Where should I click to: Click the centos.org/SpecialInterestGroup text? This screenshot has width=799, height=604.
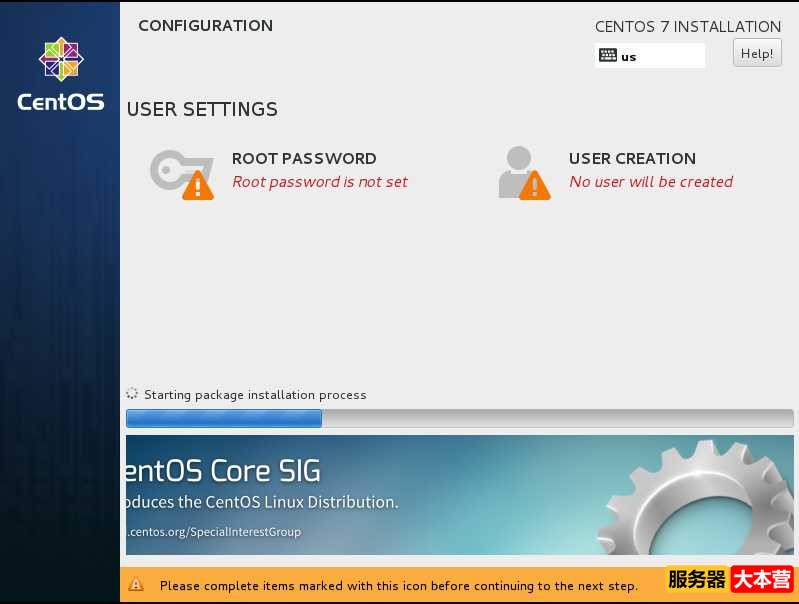click(214, 532)
